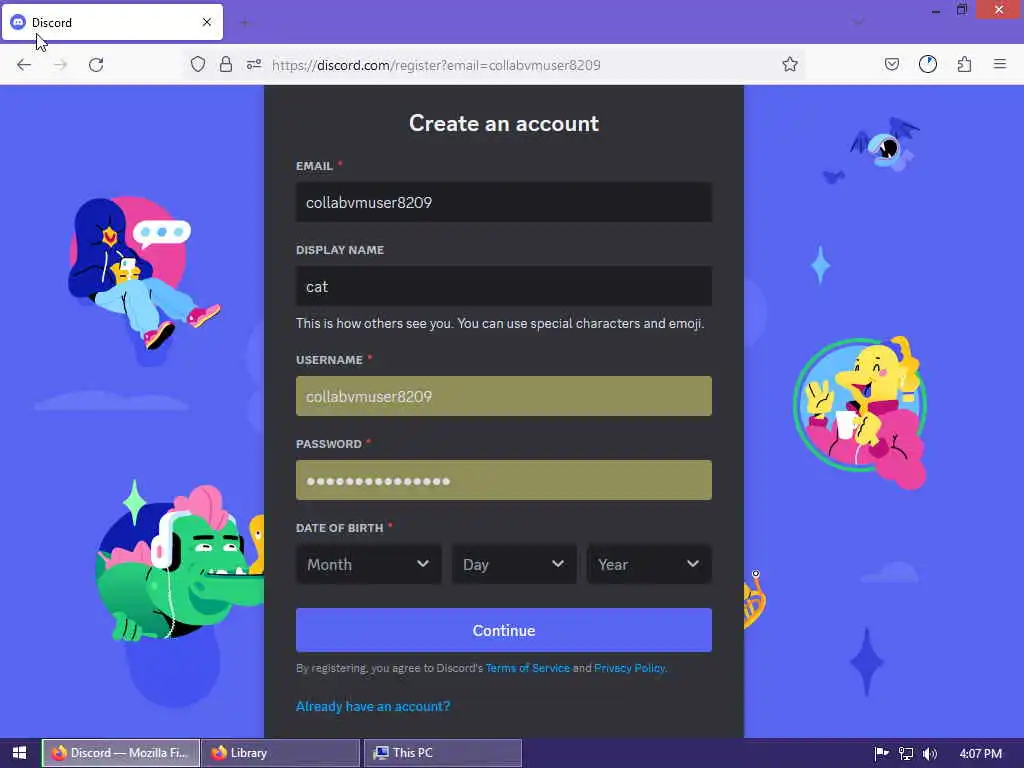
Task: Click the volume speaker tray icon
Action: 930,754
